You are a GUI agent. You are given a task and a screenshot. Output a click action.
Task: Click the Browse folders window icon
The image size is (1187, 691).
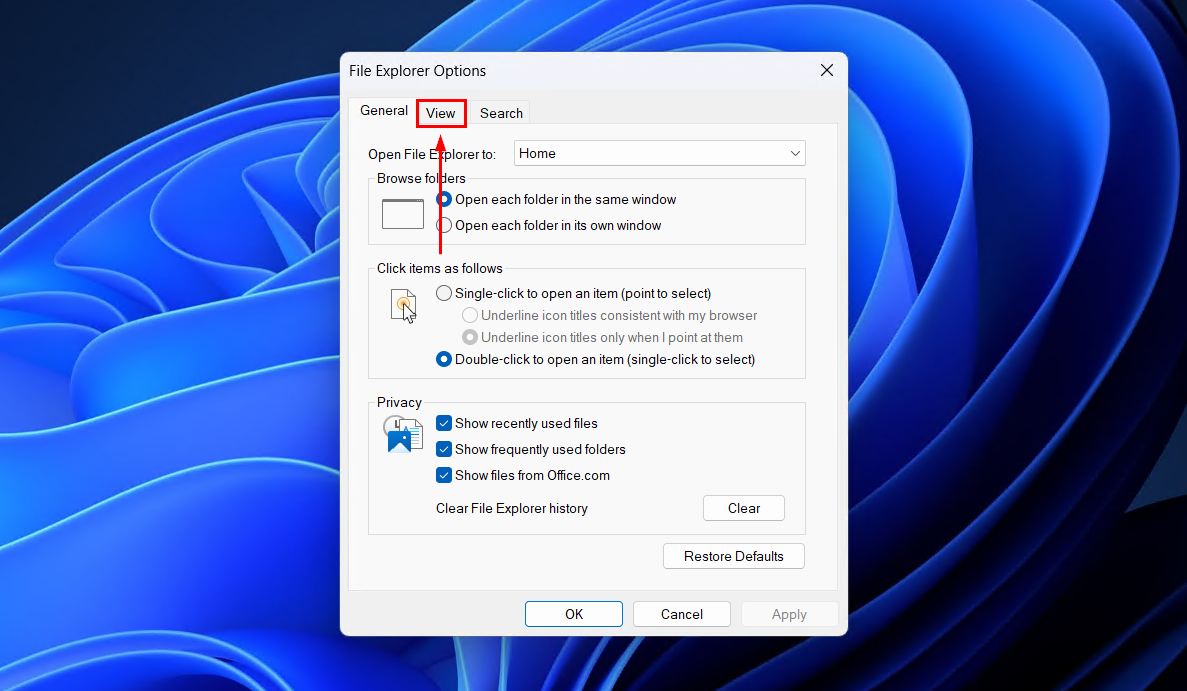coord(403,214)
